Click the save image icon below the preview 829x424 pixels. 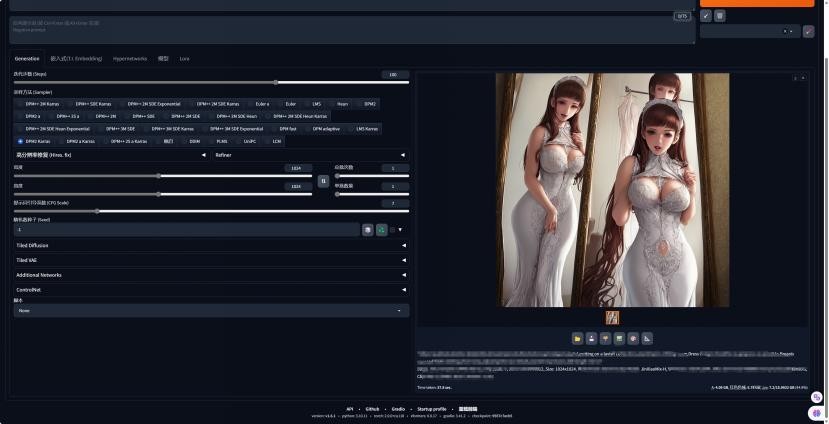(591, 338)
